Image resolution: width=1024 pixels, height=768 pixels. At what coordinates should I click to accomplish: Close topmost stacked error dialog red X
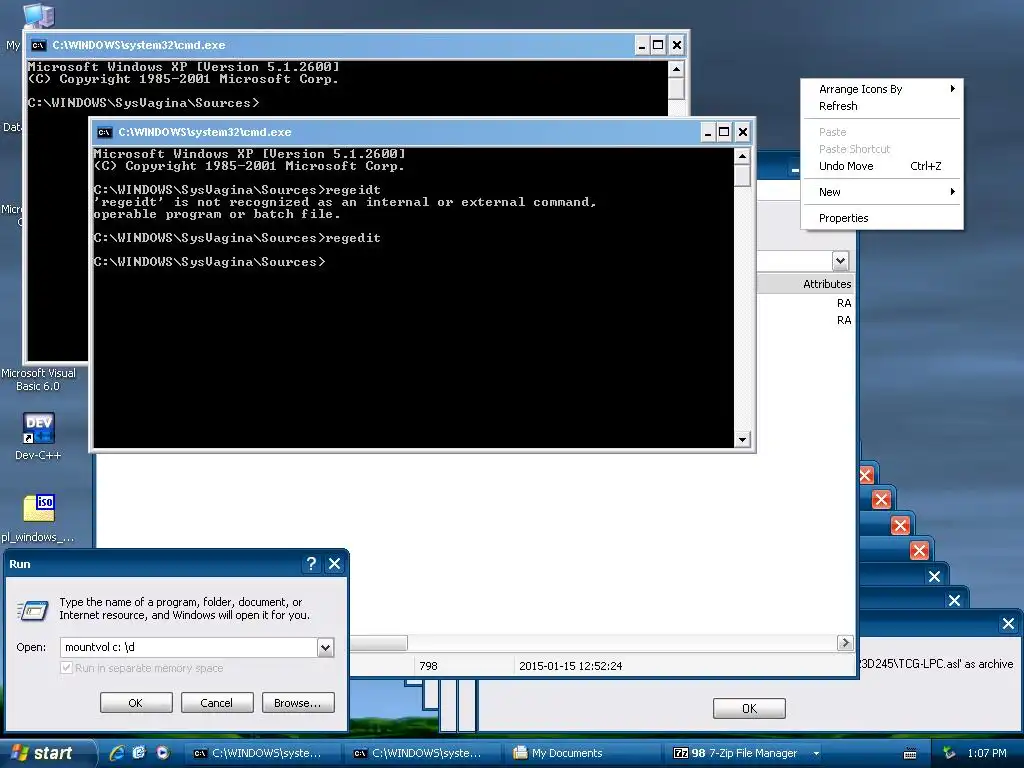(866, 475)
